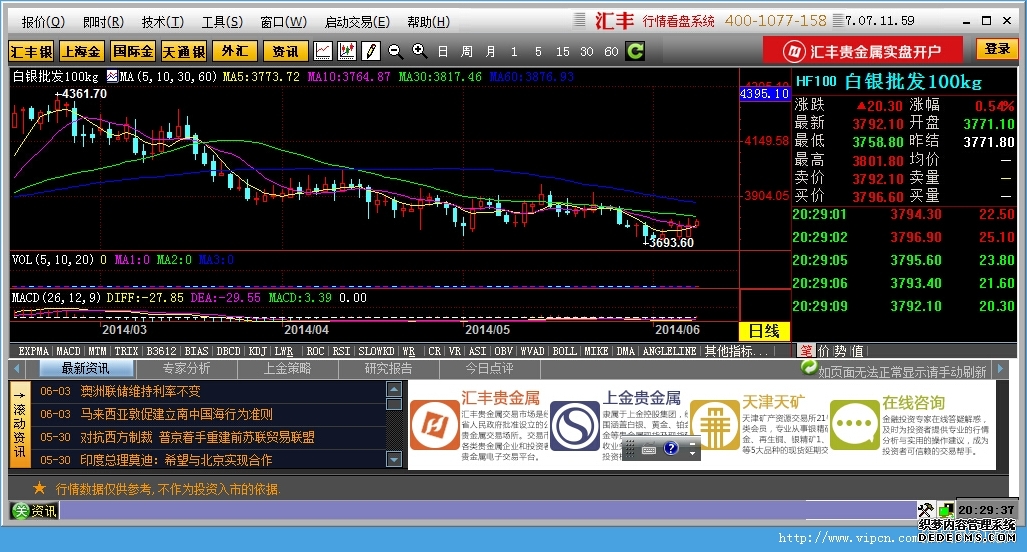Image resolution: width=1027 pixels, height=552 pixels.
Task: Switch to the 研究报告 tab
Action: click(388, 369)
